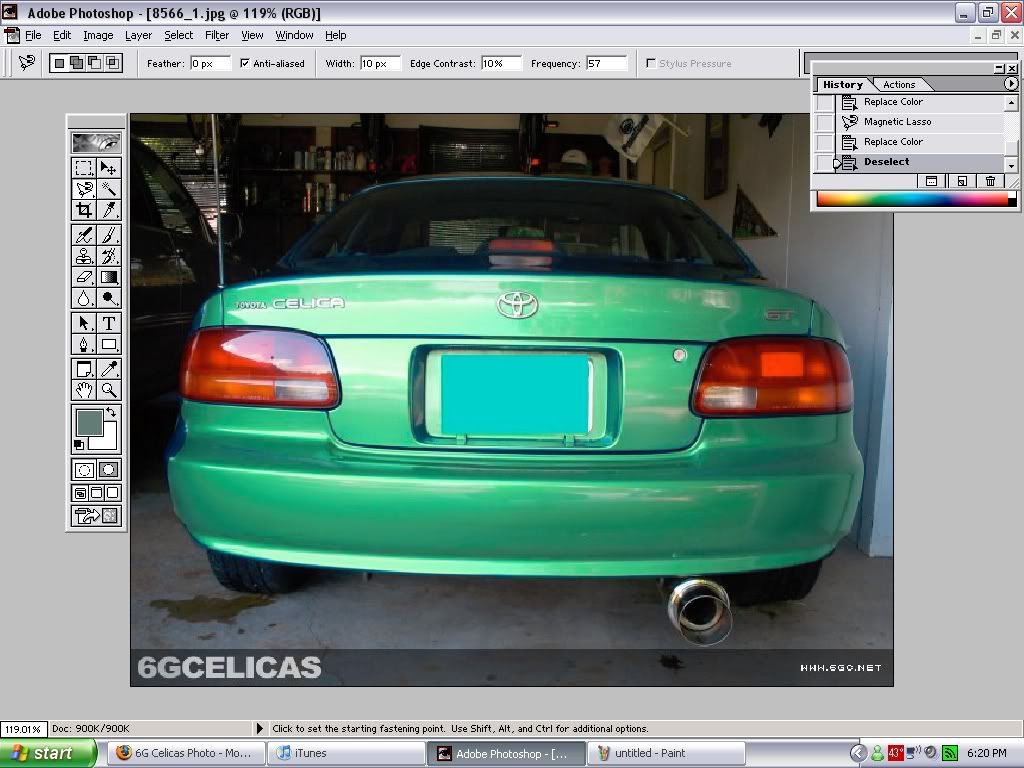Screen dimensions: 1024x768
Task: Pick the Dodge tool
Action: click(108, 298)
